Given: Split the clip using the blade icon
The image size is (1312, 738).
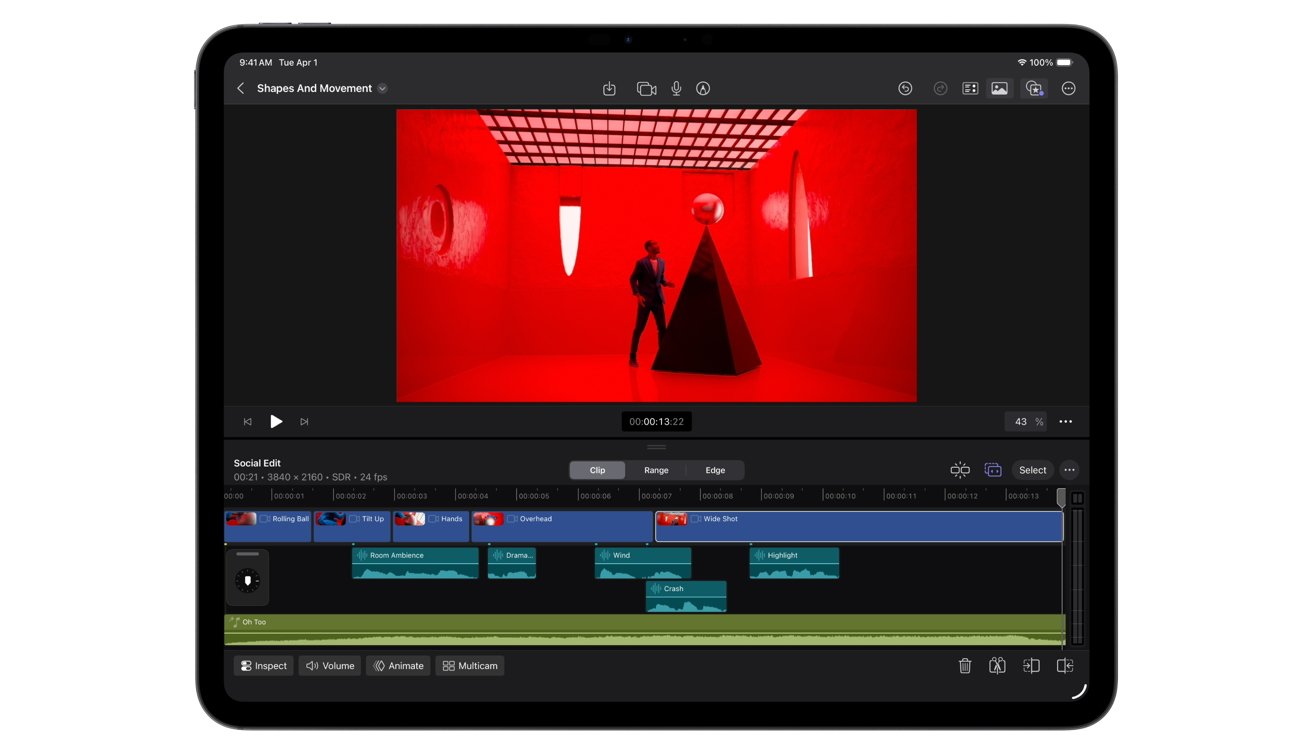Looking at the screenshot, I should click(x=997, y=665).
